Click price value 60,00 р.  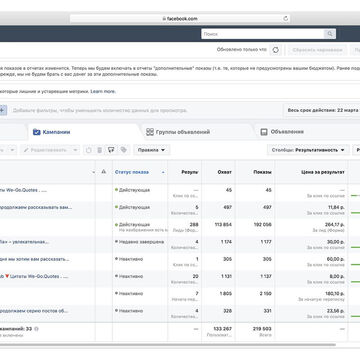point(336,259)
